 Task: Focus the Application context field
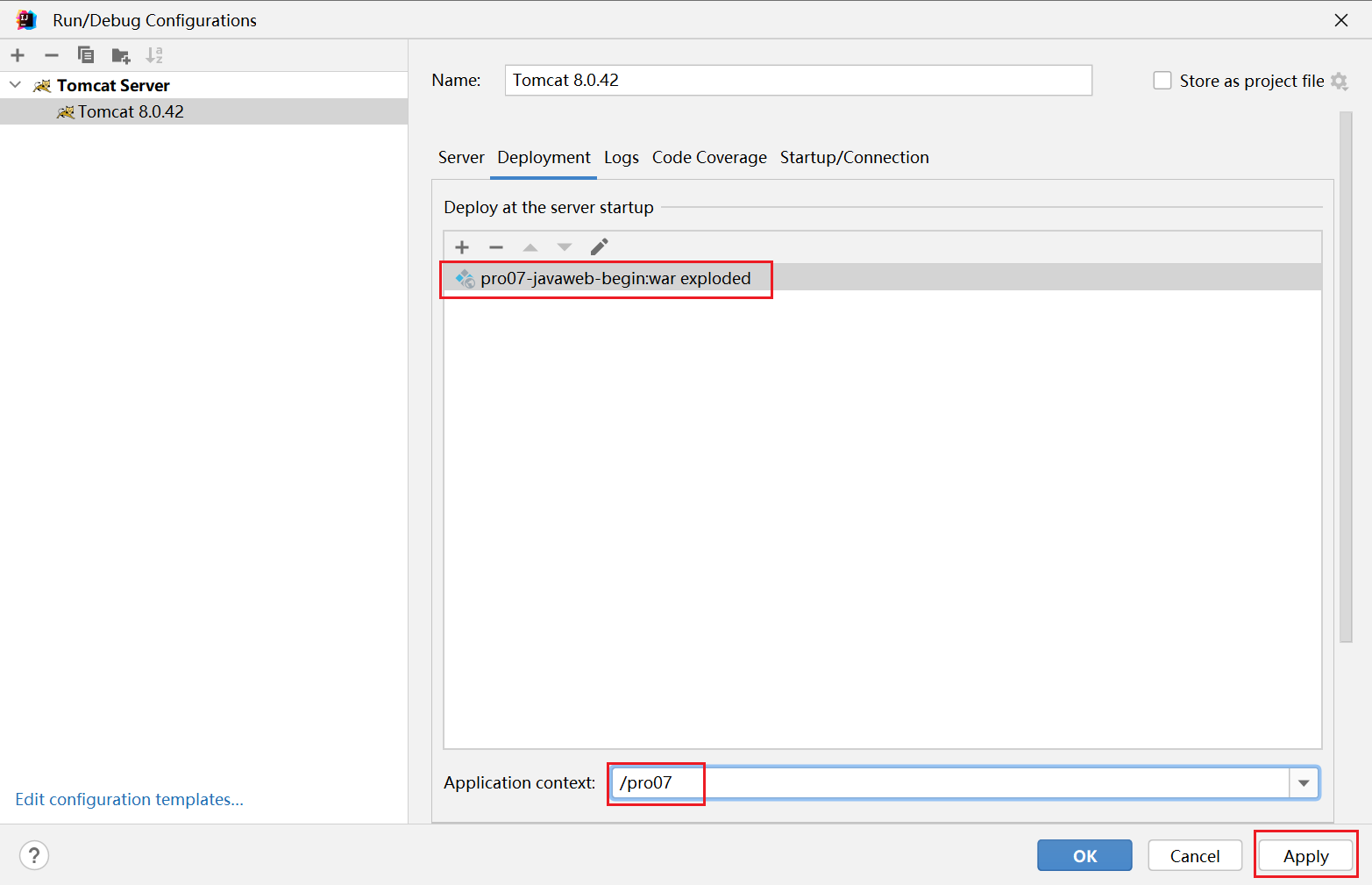pos(950,783)
